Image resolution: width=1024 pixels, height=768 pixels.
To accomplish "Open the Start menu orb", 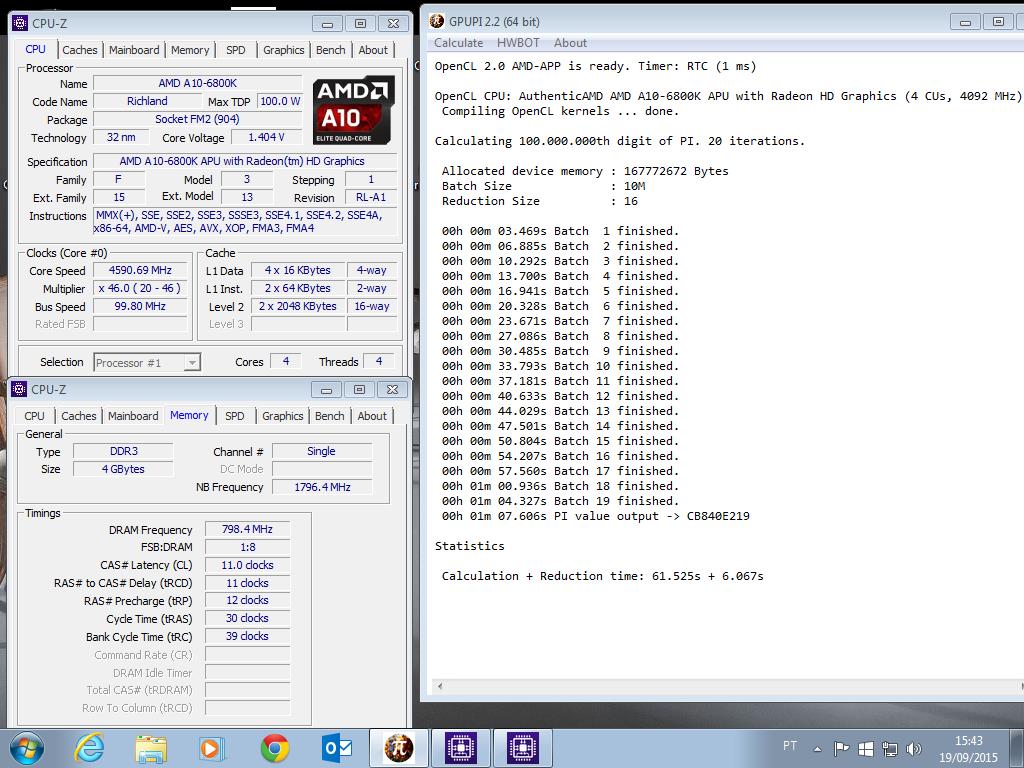I will pyautogui.click(x=27, y=748).
